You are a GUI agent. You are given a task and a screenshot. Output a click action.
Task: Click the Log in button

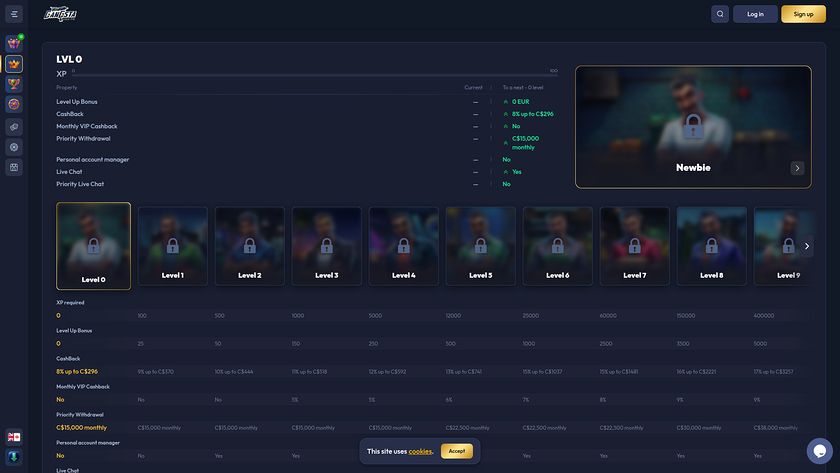click(x=755, y=14)
